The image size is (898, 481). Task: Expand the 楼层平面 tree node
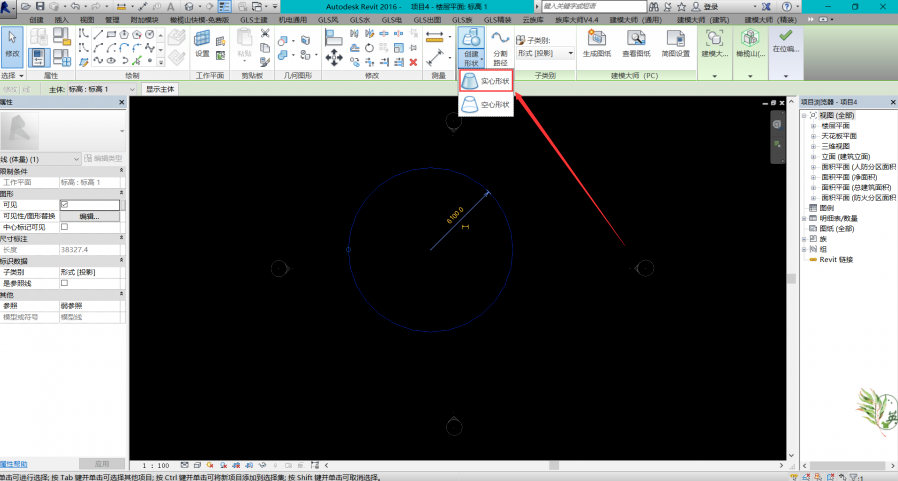click(x=813, y=126)
